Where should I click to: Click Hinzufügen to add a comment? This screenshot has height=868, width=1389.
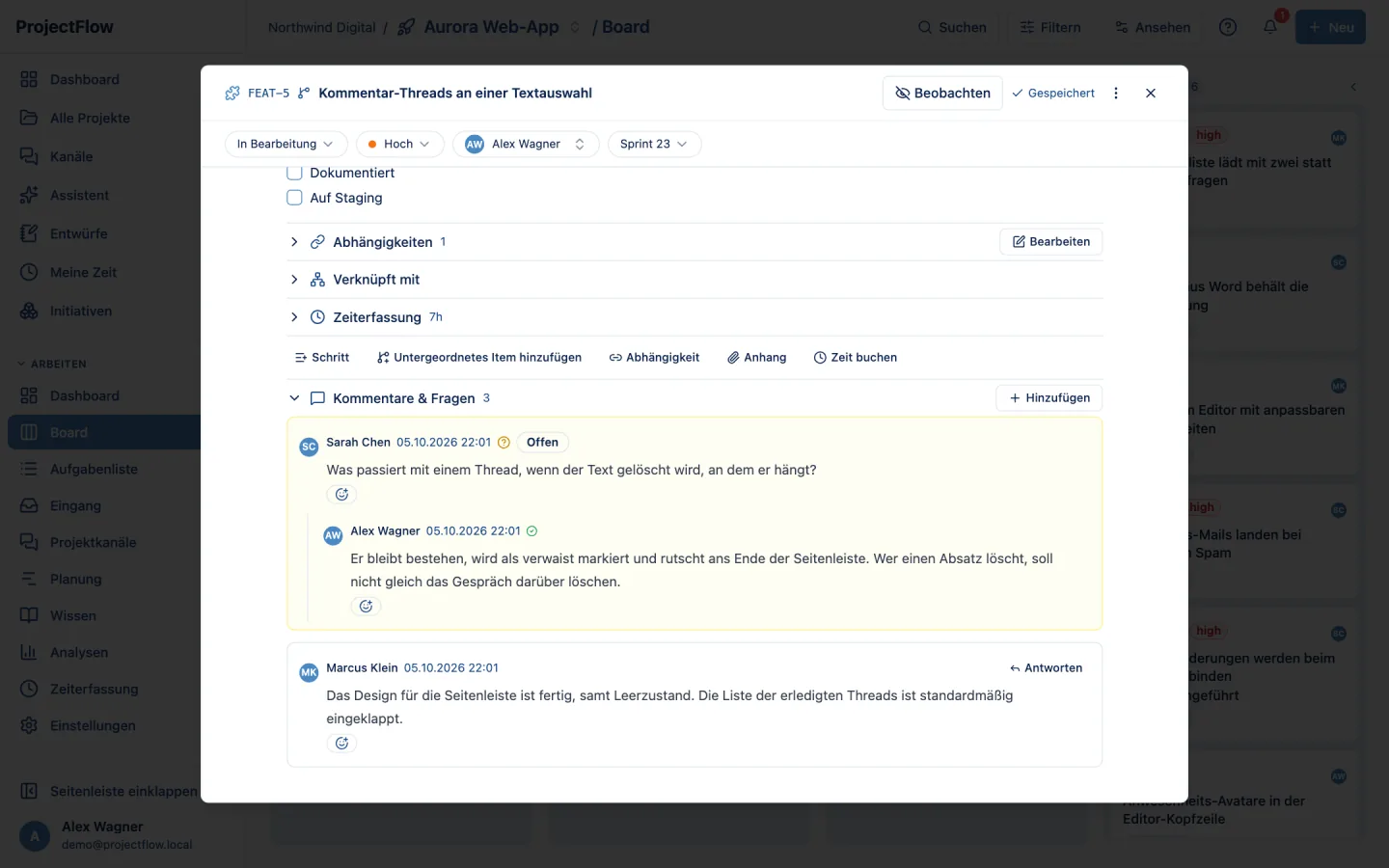[1049, 398]
